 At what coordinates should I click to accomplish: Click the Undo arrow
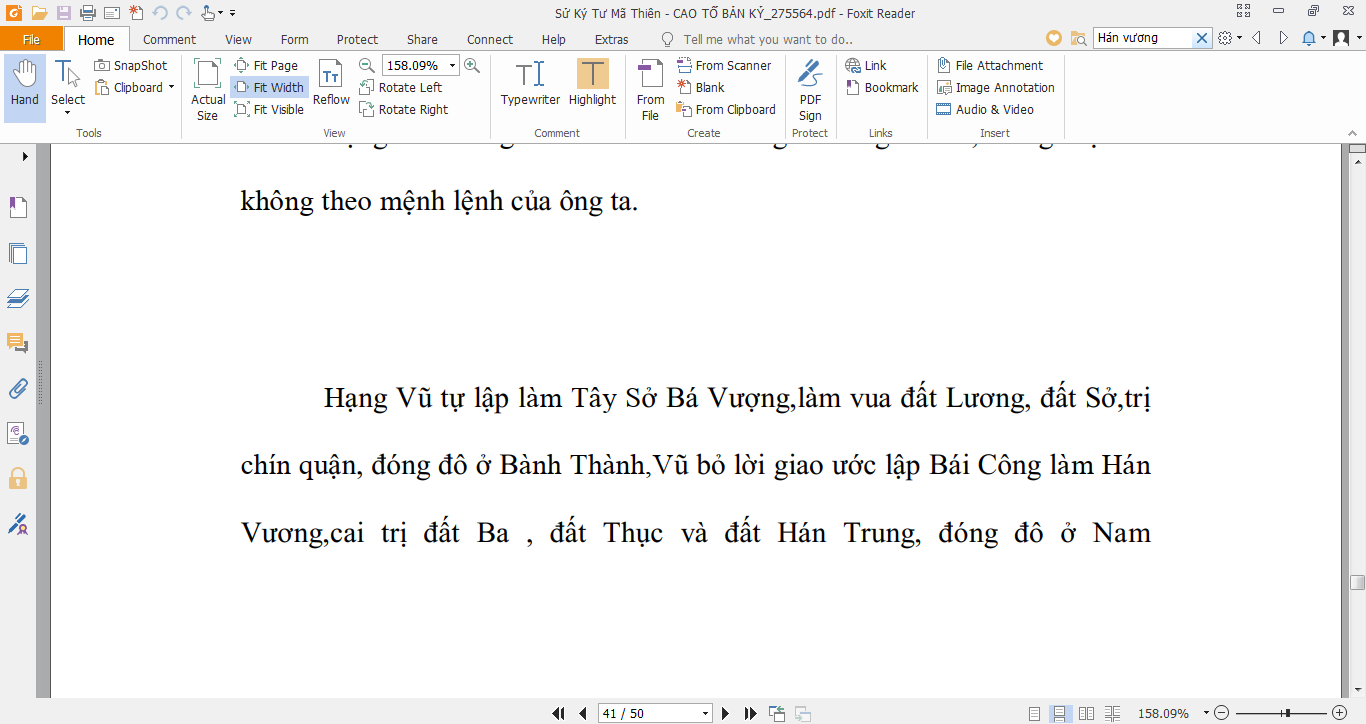(160, 13)
